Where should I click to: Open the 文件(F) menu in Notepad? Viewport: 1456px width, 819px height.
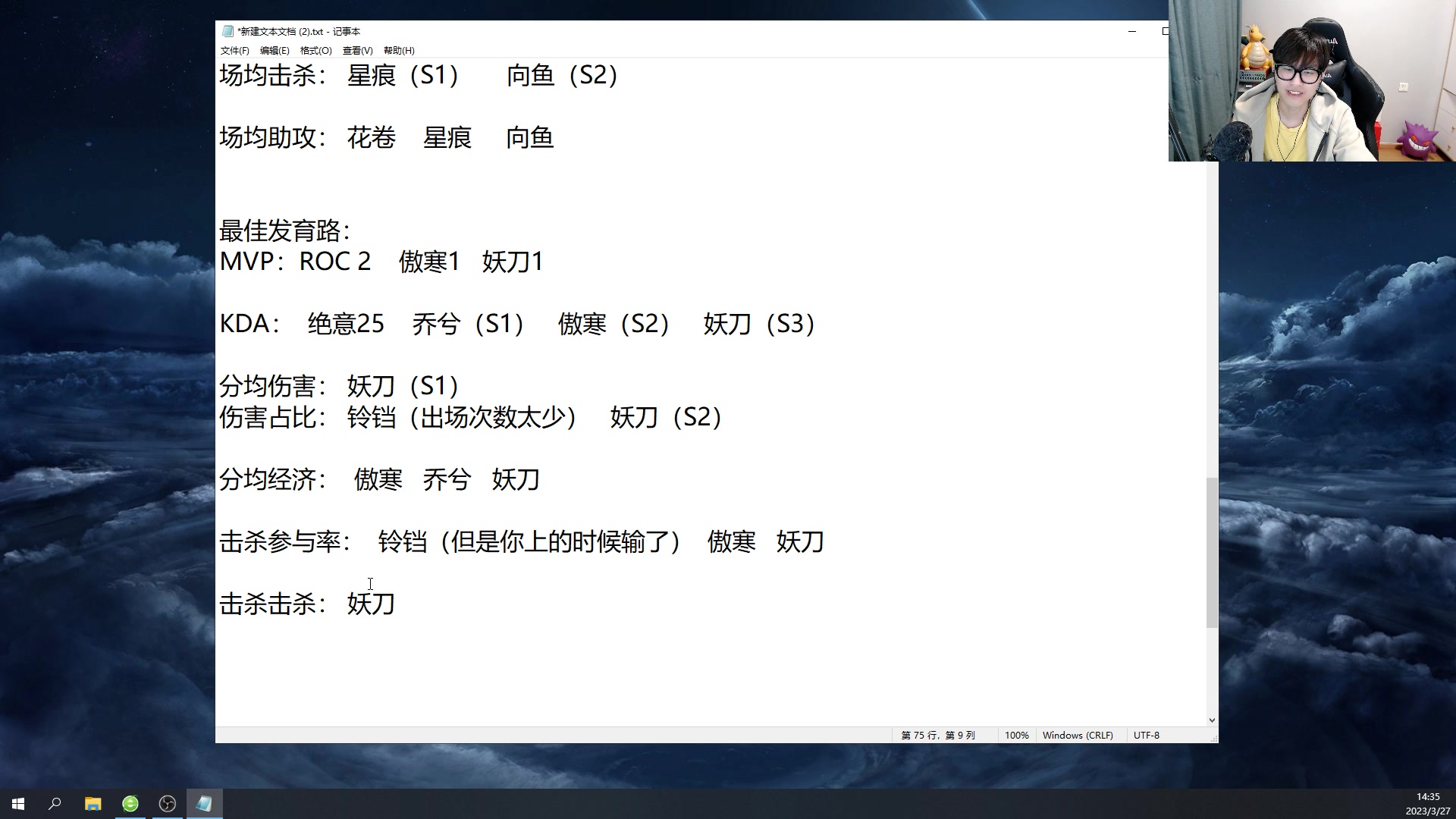(234, 51)
